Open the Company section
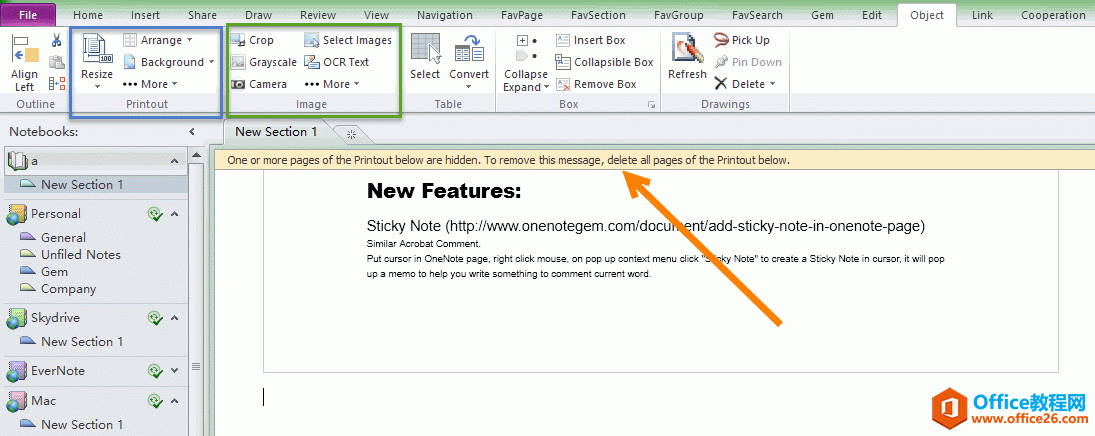 [68, 289]
